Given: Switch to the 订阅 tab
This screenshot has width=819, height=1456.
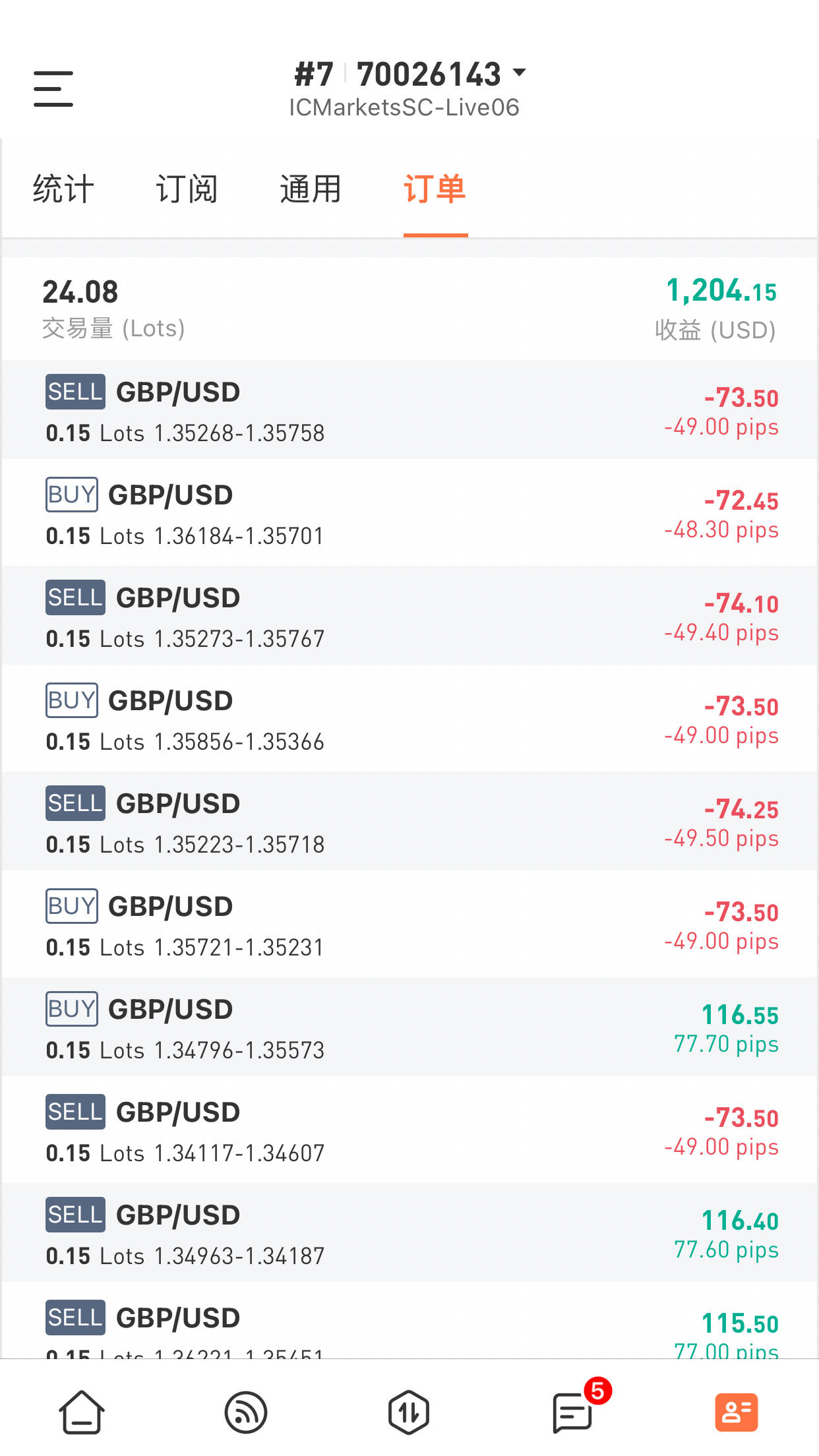Looking at the screenshot, I should click(187, 189).
